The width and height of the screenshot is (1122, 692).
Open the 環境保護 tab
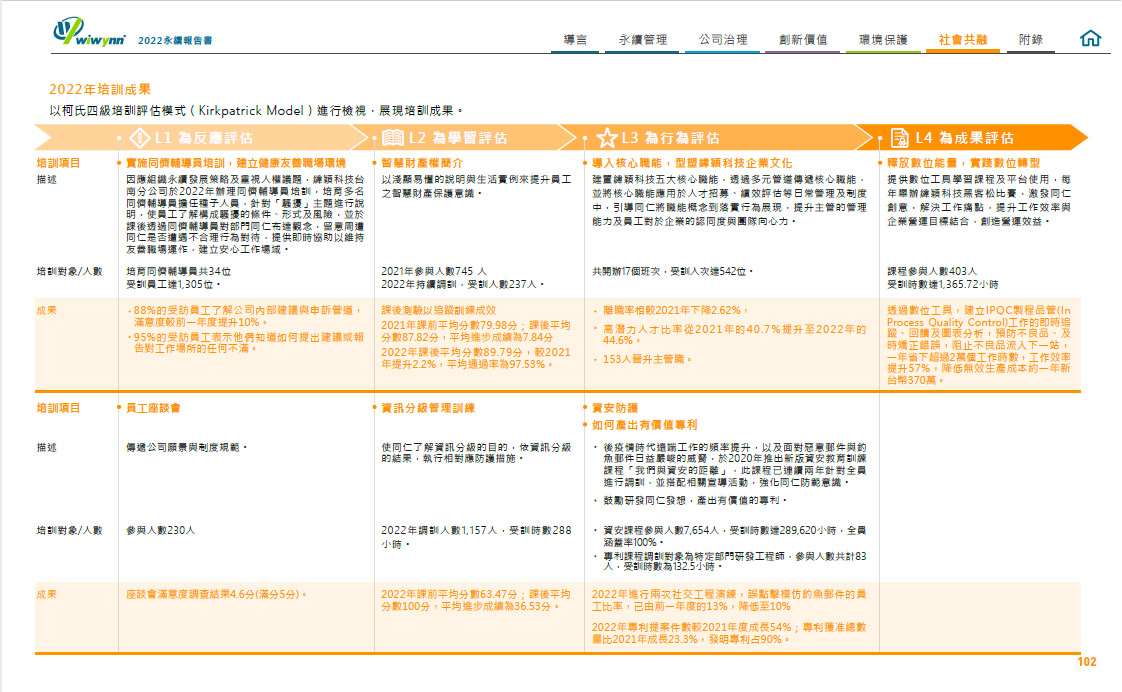click(883, 40)
